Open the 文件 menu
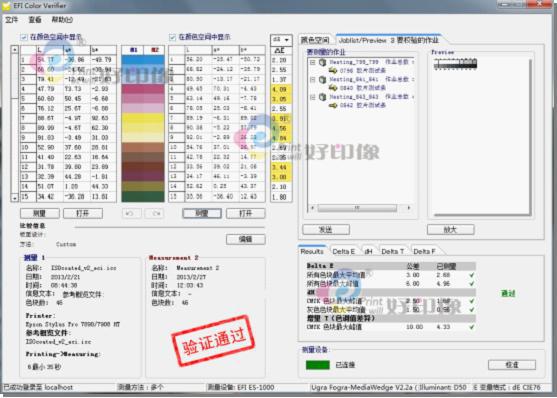The image size is (557, 398). [x=11, y=20]
